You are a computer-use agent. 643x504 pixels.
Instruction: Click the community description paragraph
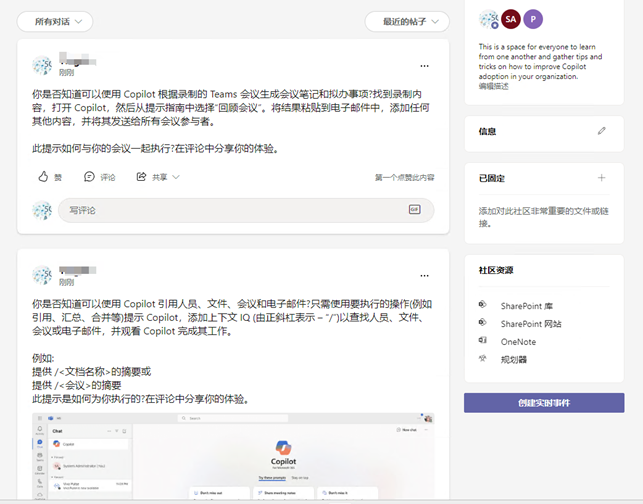[x=540, y=62]
